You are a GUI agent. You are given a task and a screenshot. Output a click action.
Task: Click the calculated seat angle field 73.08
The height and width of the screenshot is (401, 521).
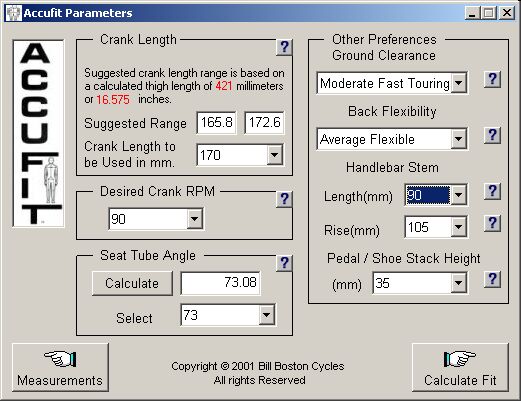point(220,283)
